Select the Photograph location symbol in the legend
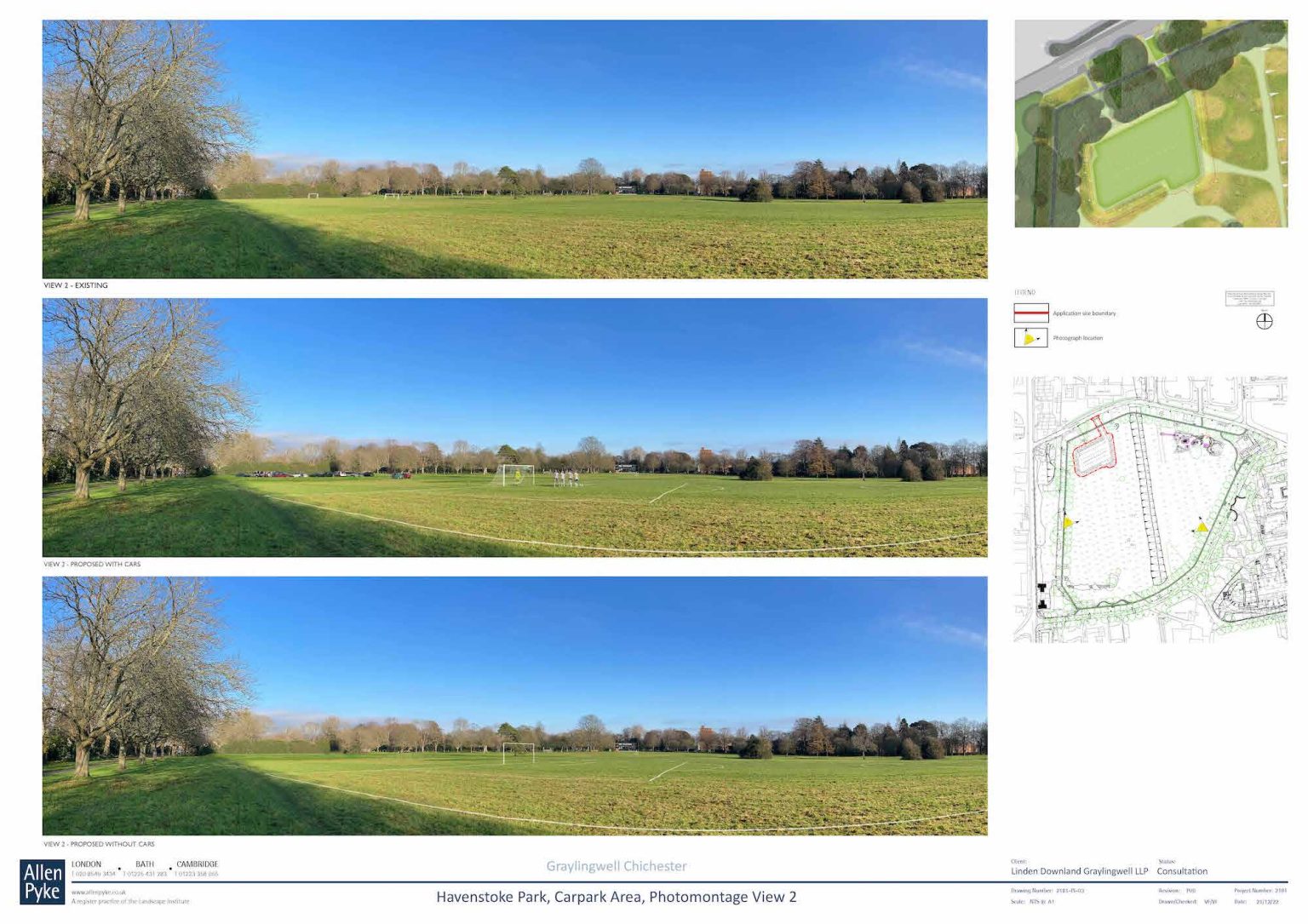Screen dimensions: 1308x924 tap(1031, 337)
